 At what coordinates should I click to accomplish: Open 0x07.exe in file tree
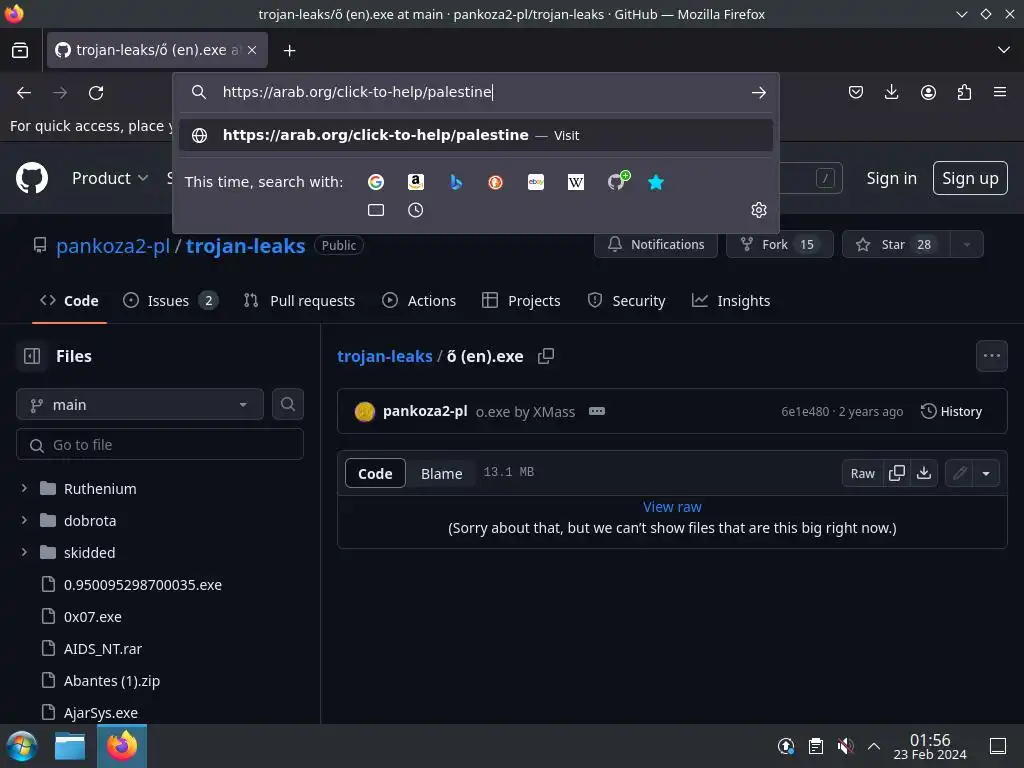coord(93,616)
